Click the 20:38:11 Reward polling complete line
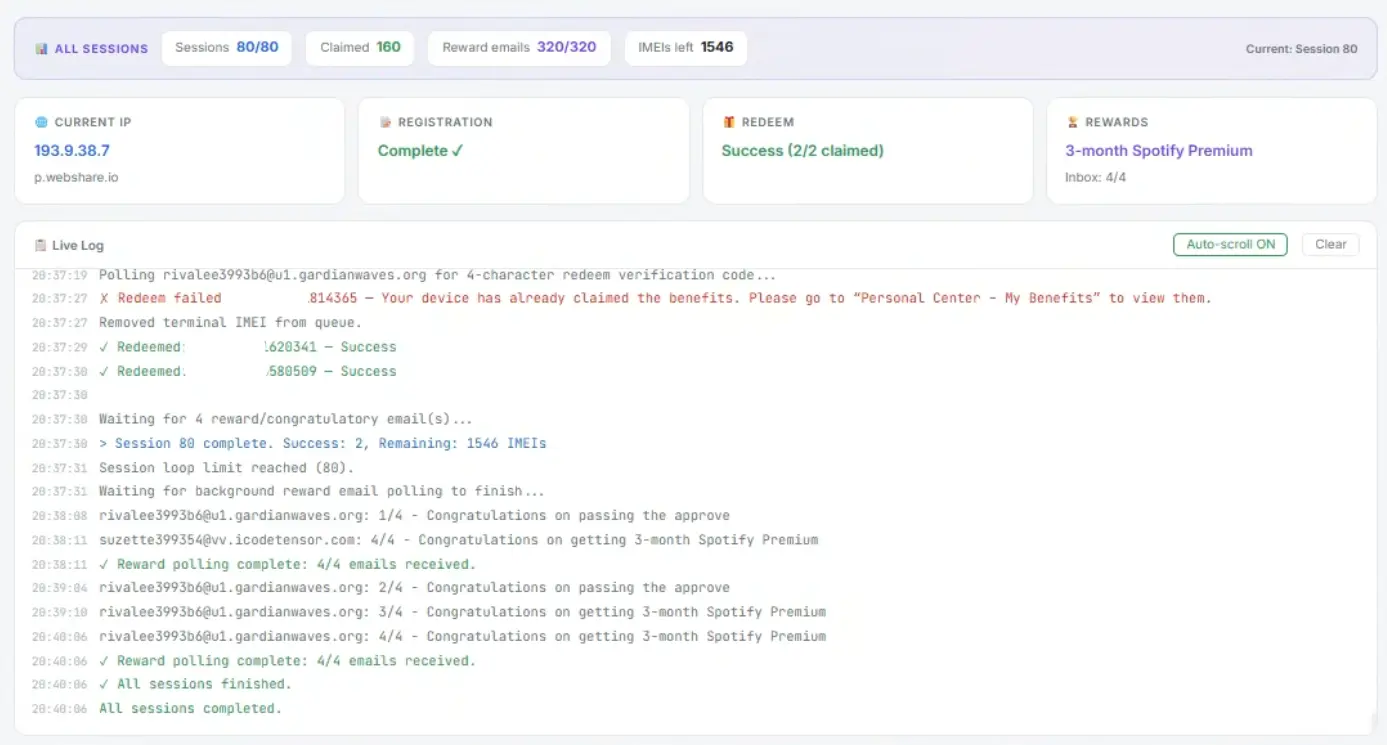 click(x=287, y=564)
